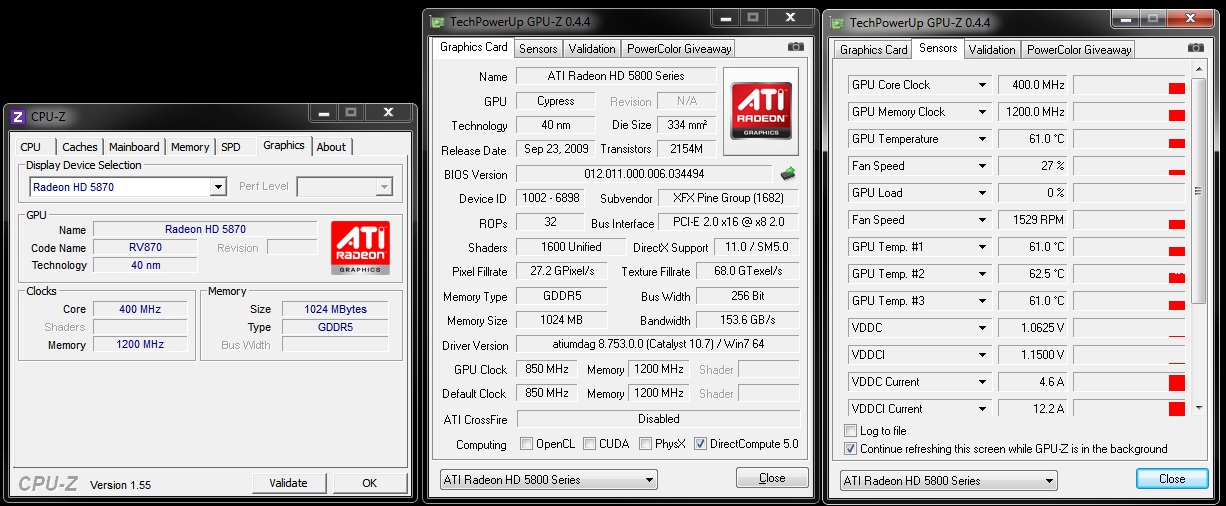Click the OK button in CPU-Z
The height and width of the screenshot is (506, 1226).
coord(370,483)
